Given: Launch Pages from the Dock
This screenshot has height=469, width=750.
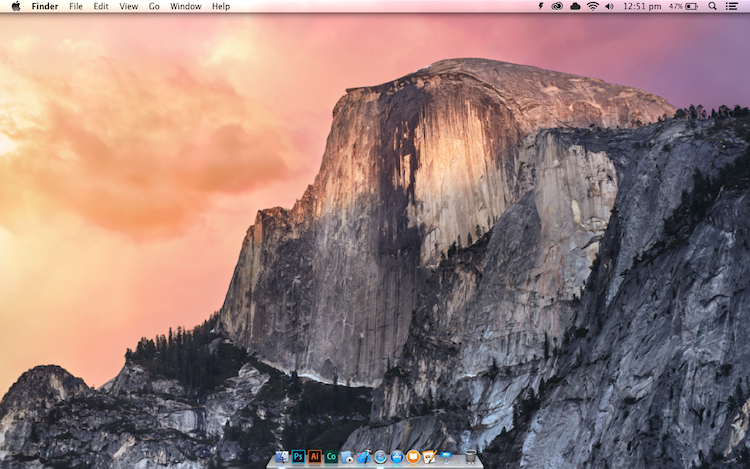Looking at the screenshot, I should tap(429, 457).
